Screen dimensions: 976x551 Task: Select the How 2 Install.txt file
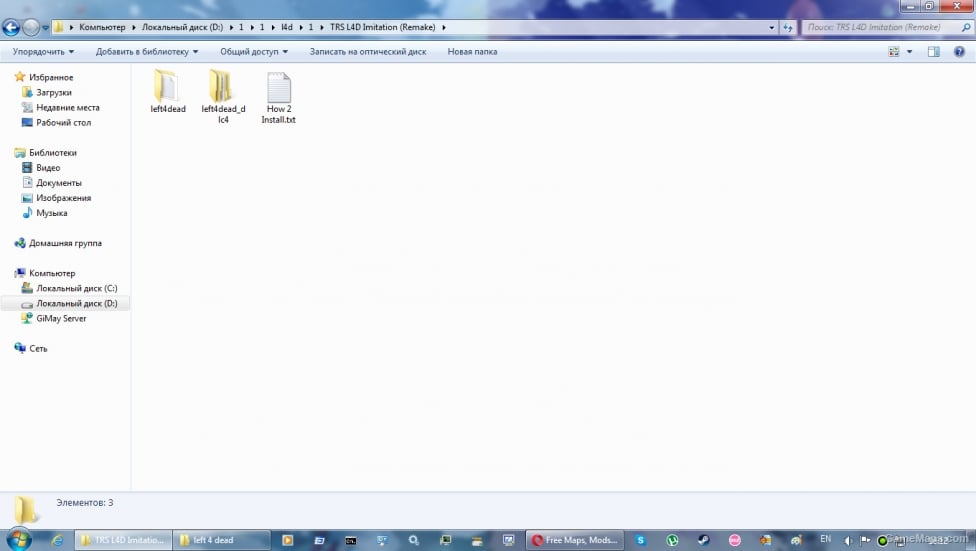tap(278, 98)
